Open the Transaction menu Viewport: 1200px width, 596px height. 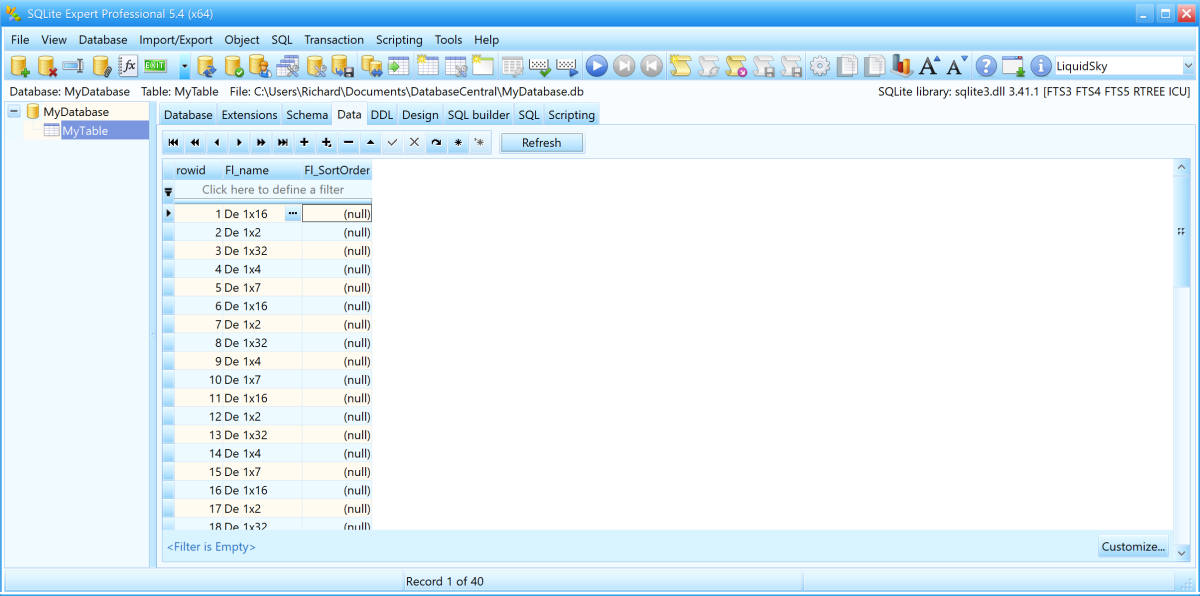pos(334,40)
